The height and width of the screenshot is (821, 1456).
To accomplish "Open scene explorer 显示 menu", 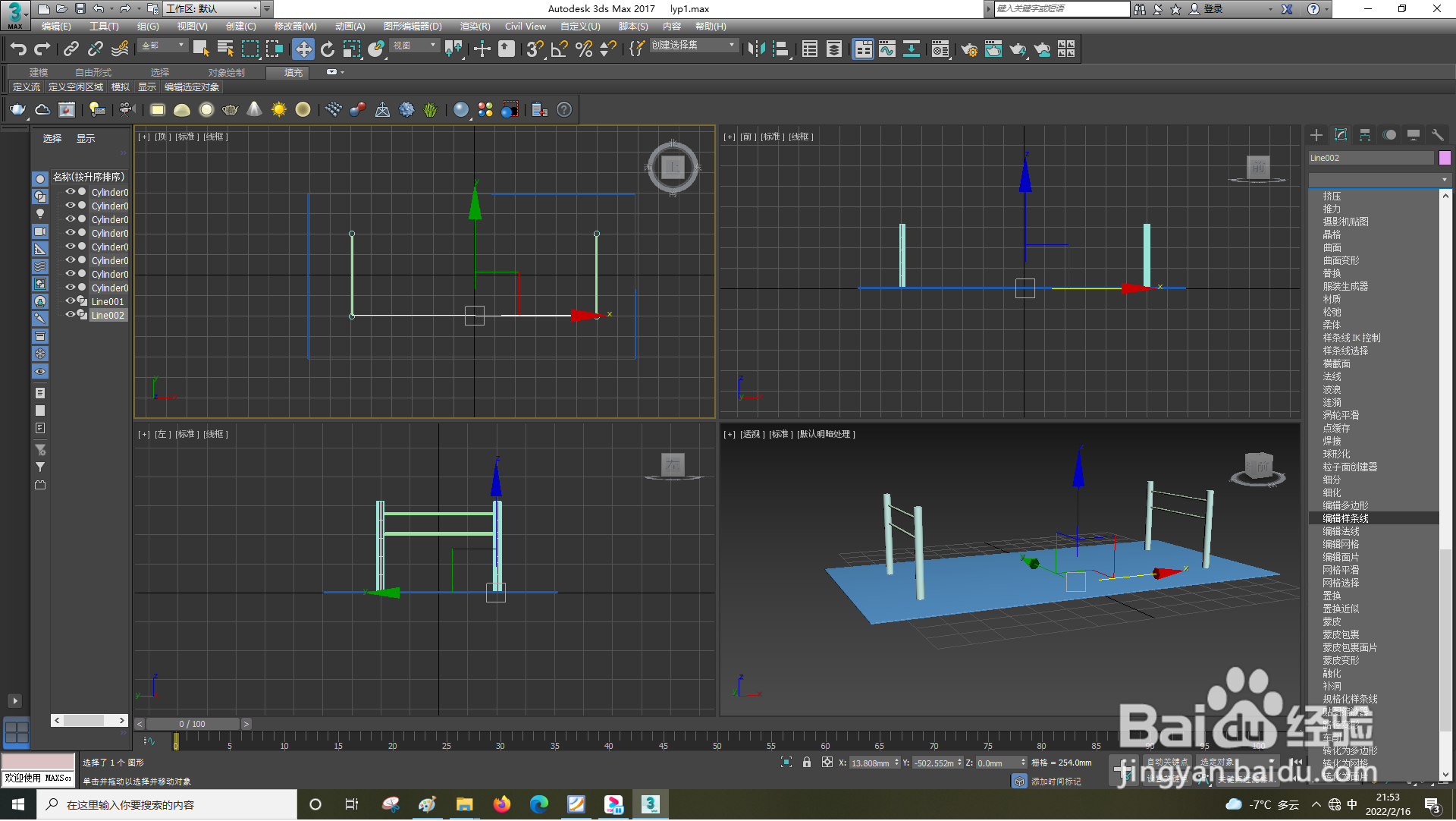I will coord(86,139).
